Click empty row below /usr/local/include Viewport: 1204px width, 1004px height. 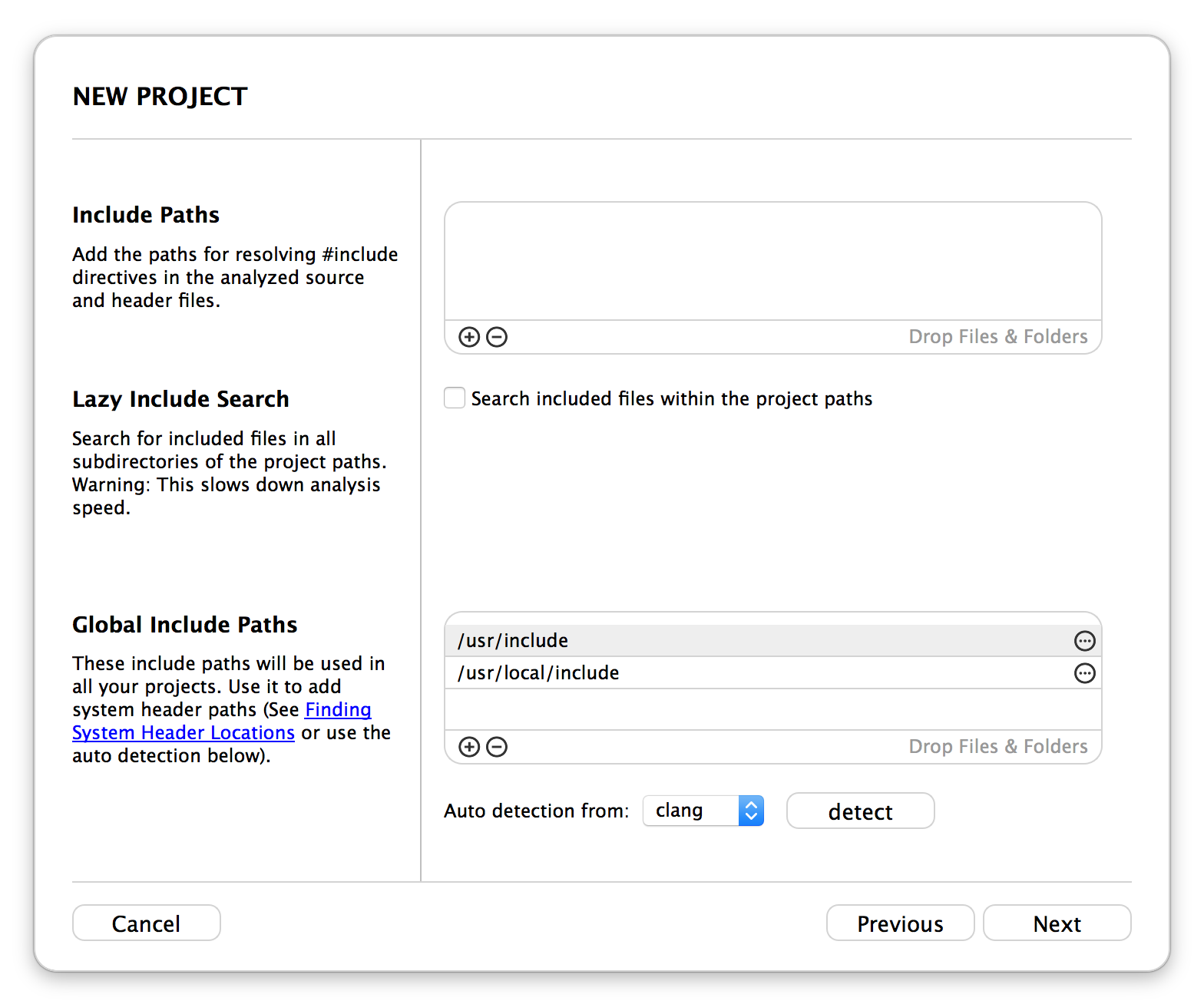(x=773, y=709)
